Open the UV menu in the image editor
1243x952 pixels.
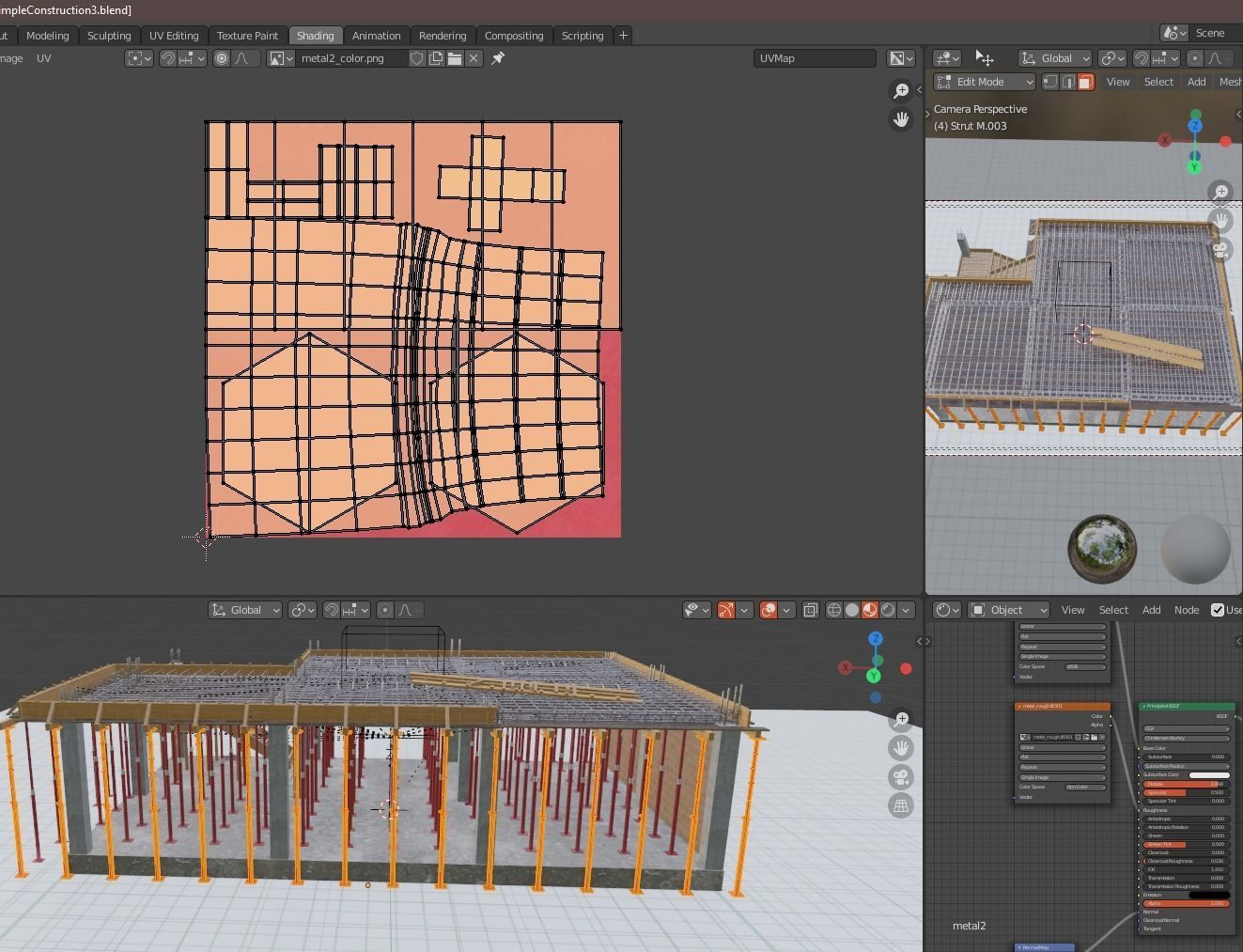(x=44, y=58)
